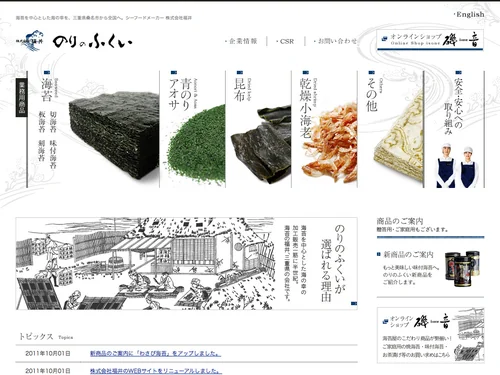Click the stacked nori sheets image
The image size is (500, 375).
click(114, 135)
